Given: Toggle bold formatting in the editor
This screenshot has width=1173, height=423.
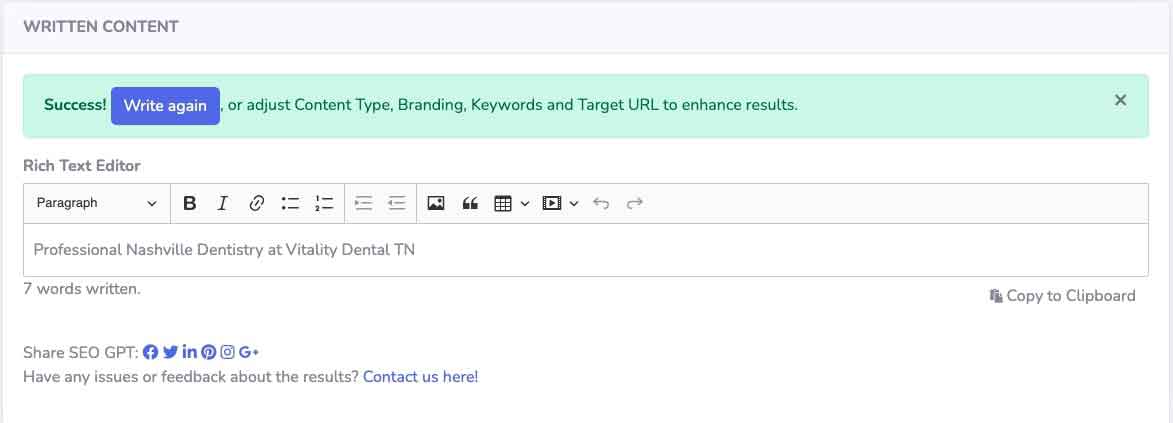Looking at the screenshot, I should click(x=189, y=204).
